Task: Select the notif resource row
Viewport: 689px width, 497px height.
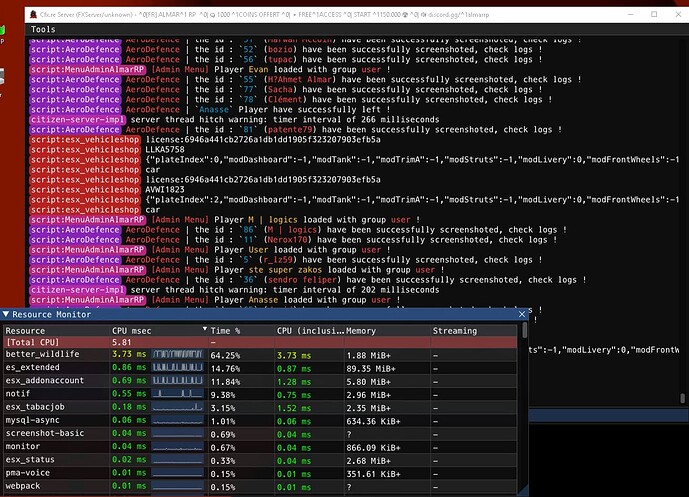Action: point(261,394)
